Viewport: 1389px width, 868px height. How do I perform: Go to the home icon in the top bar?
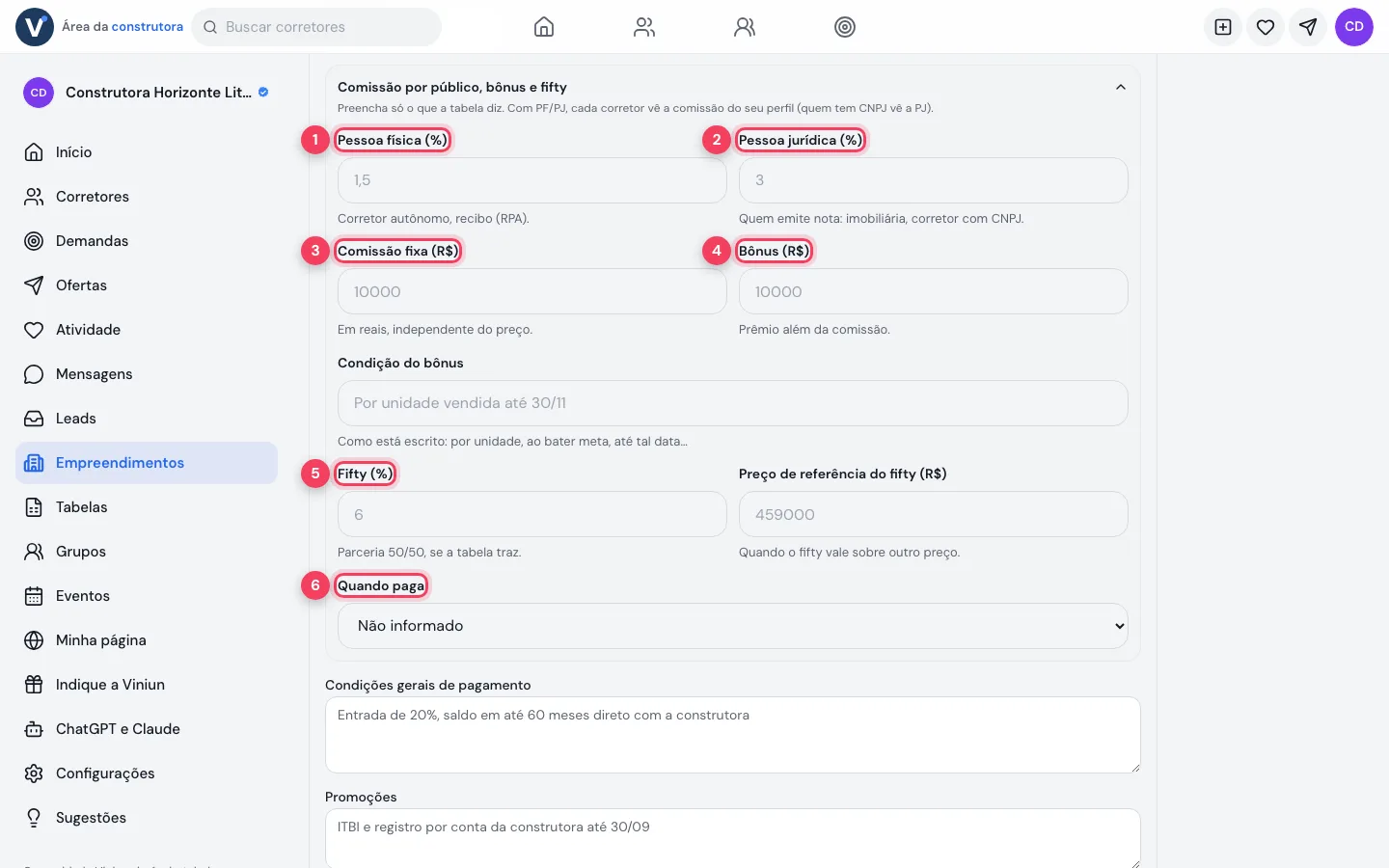pyautogui.click(x=544, y=27)
